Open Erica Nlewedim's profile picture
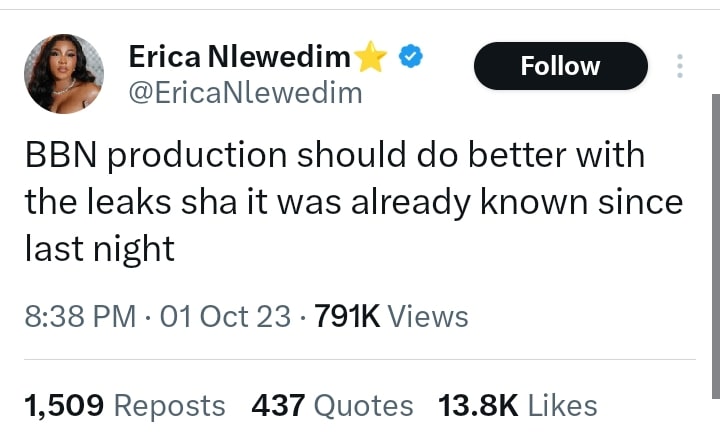Image resolution: width=720 pixels, height=438 pixels. [x=64, y=74]
